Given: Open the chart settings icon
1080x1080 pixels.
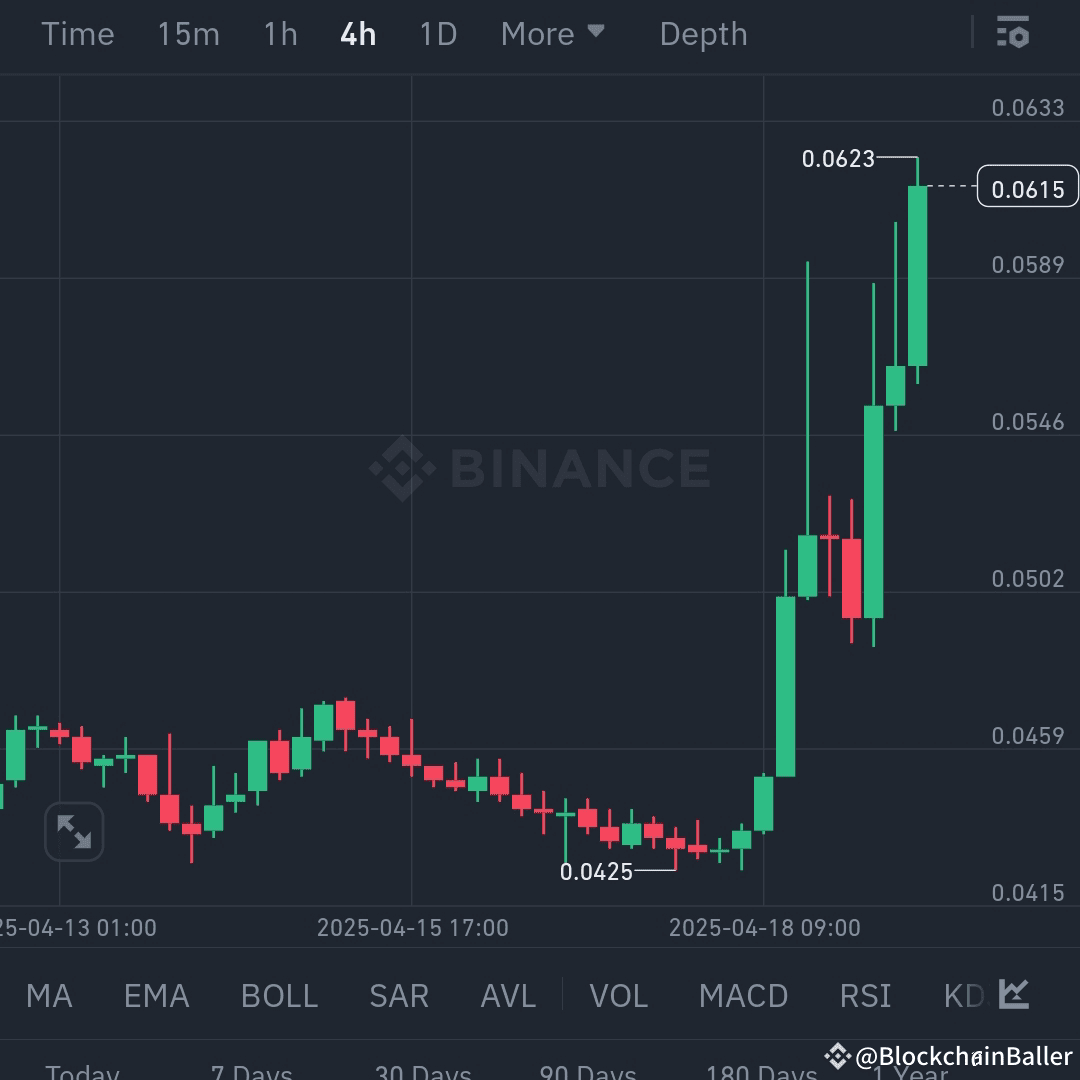Looking at the screenshot, I should (x=1013, y=33).
